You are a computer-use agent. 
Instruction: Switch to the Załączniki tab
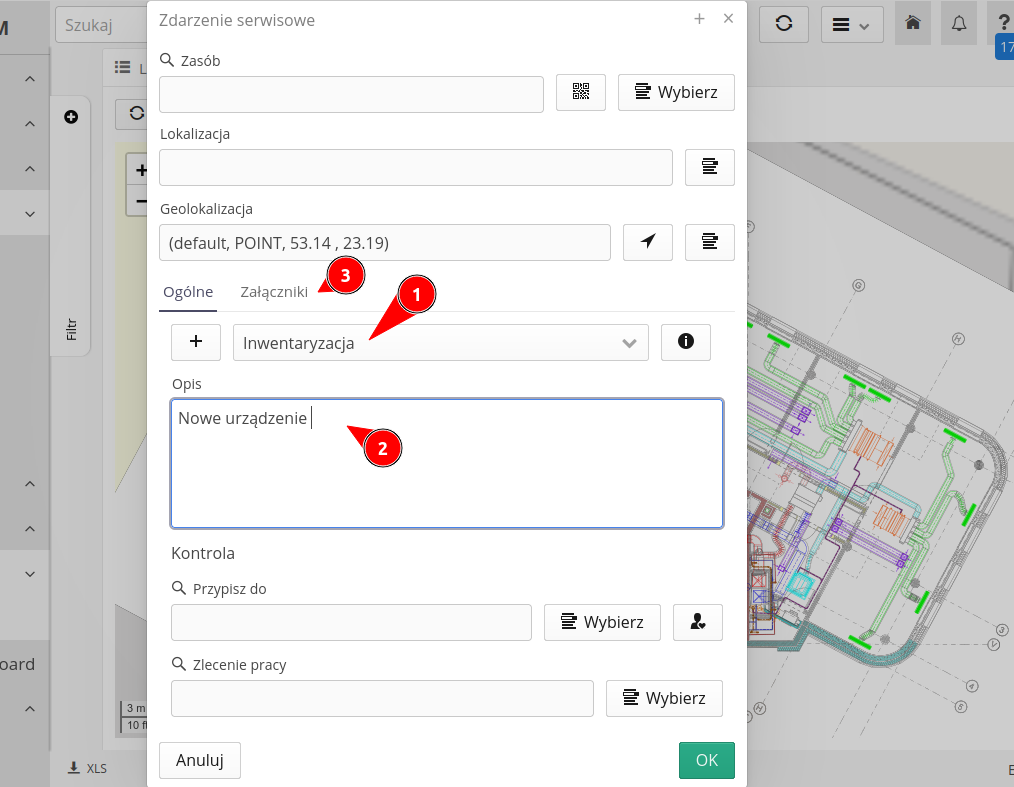coord(273,292)
